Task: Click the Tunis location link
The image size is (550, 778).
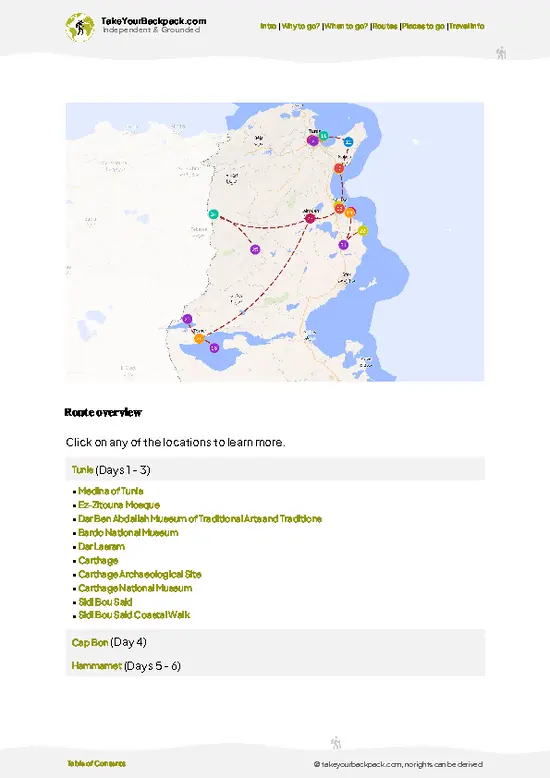Action: [82, 469]
